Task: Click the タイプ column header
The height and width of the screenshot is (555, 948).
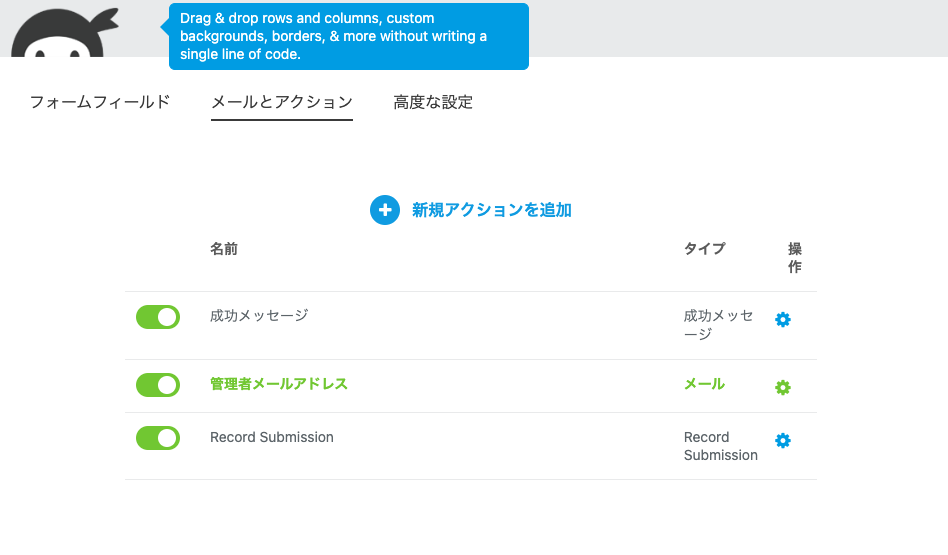Action: pos(705,249)
